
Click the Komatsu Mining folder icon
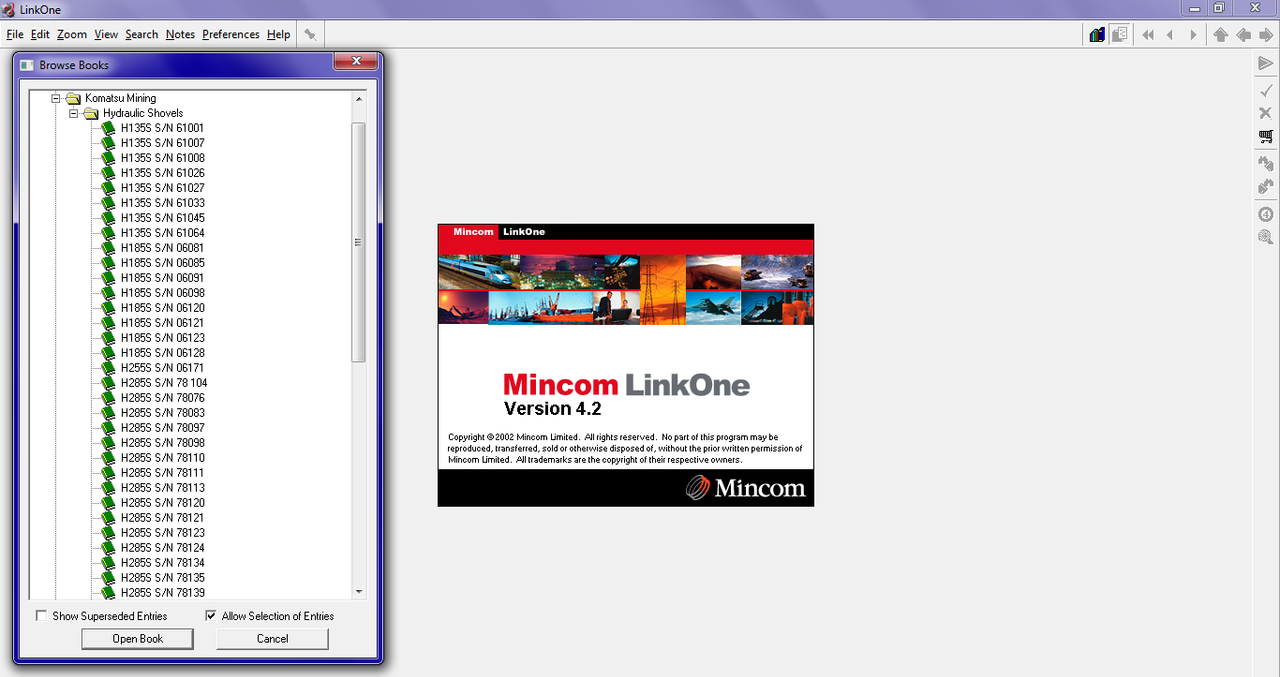pyautogui.click(x=73, y=98)
